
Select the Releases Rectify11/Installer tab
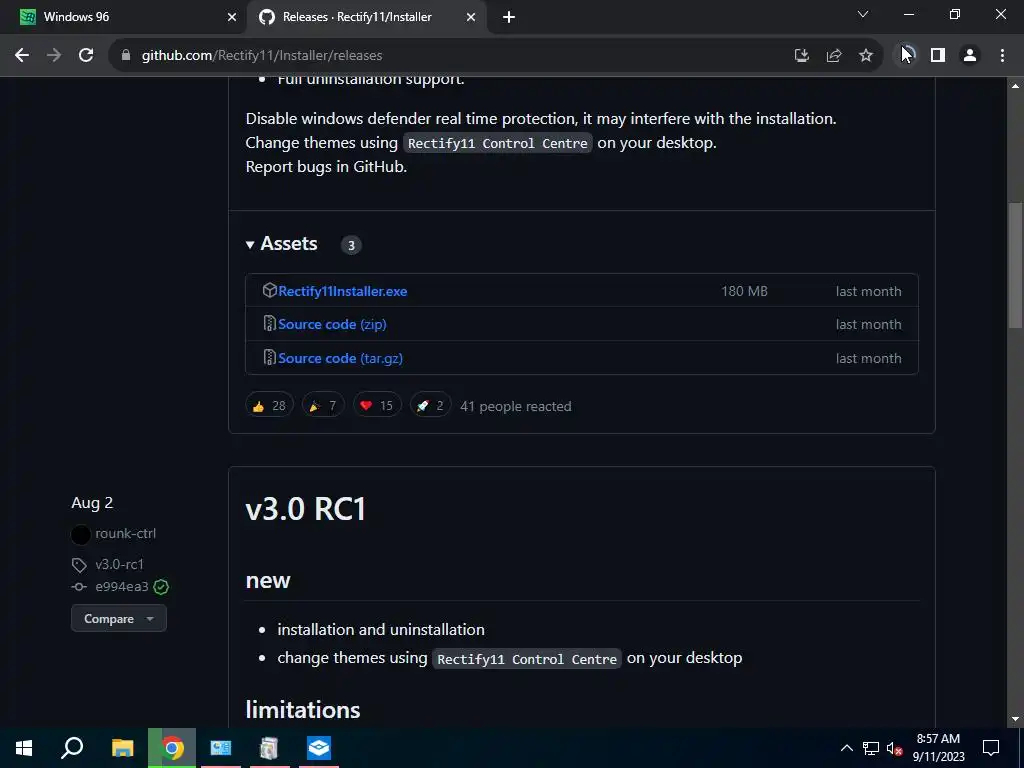click(x=366, y=17)
